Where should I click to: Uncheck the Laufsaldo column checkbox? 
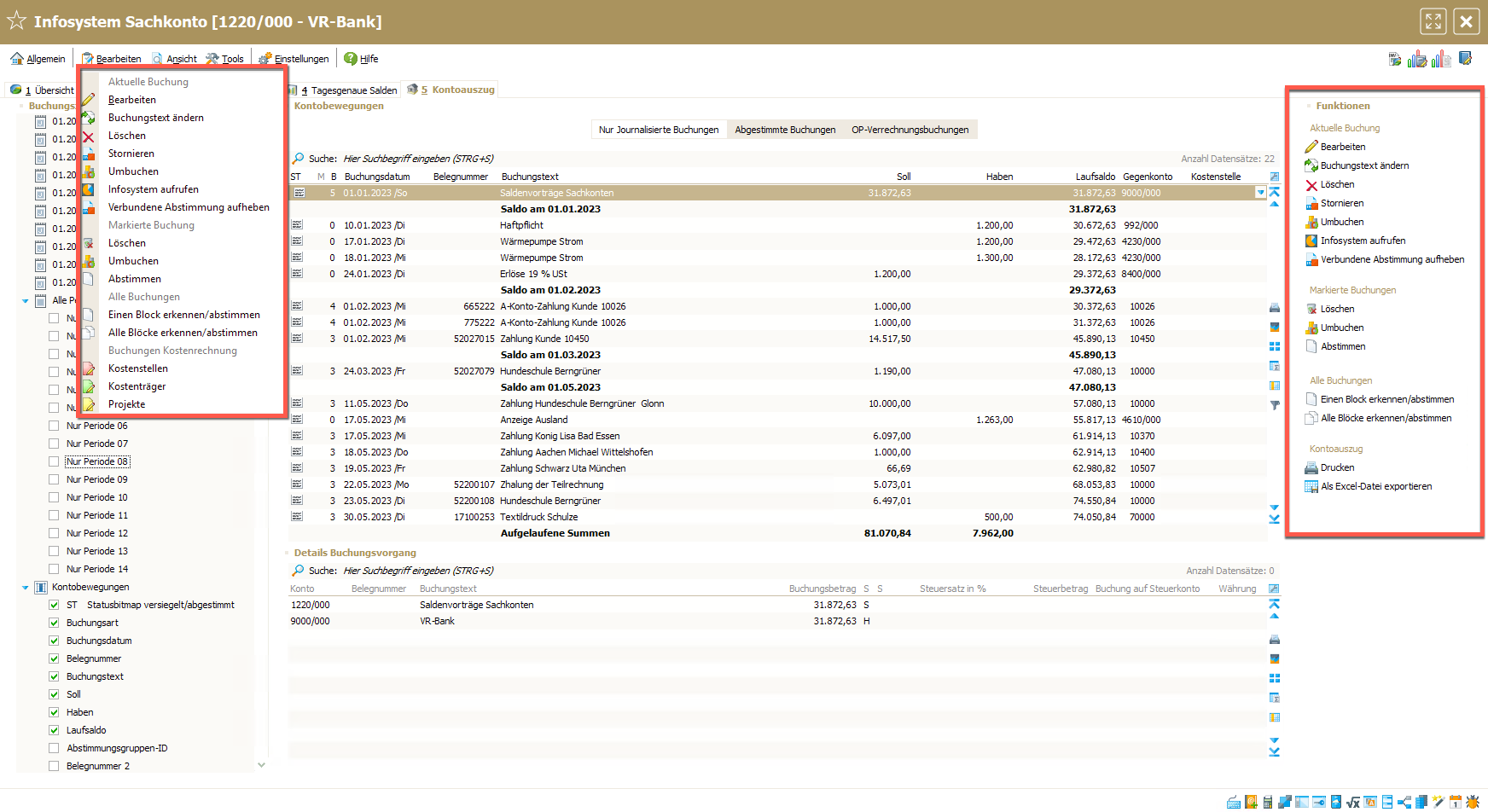click(x=54, y=730)
